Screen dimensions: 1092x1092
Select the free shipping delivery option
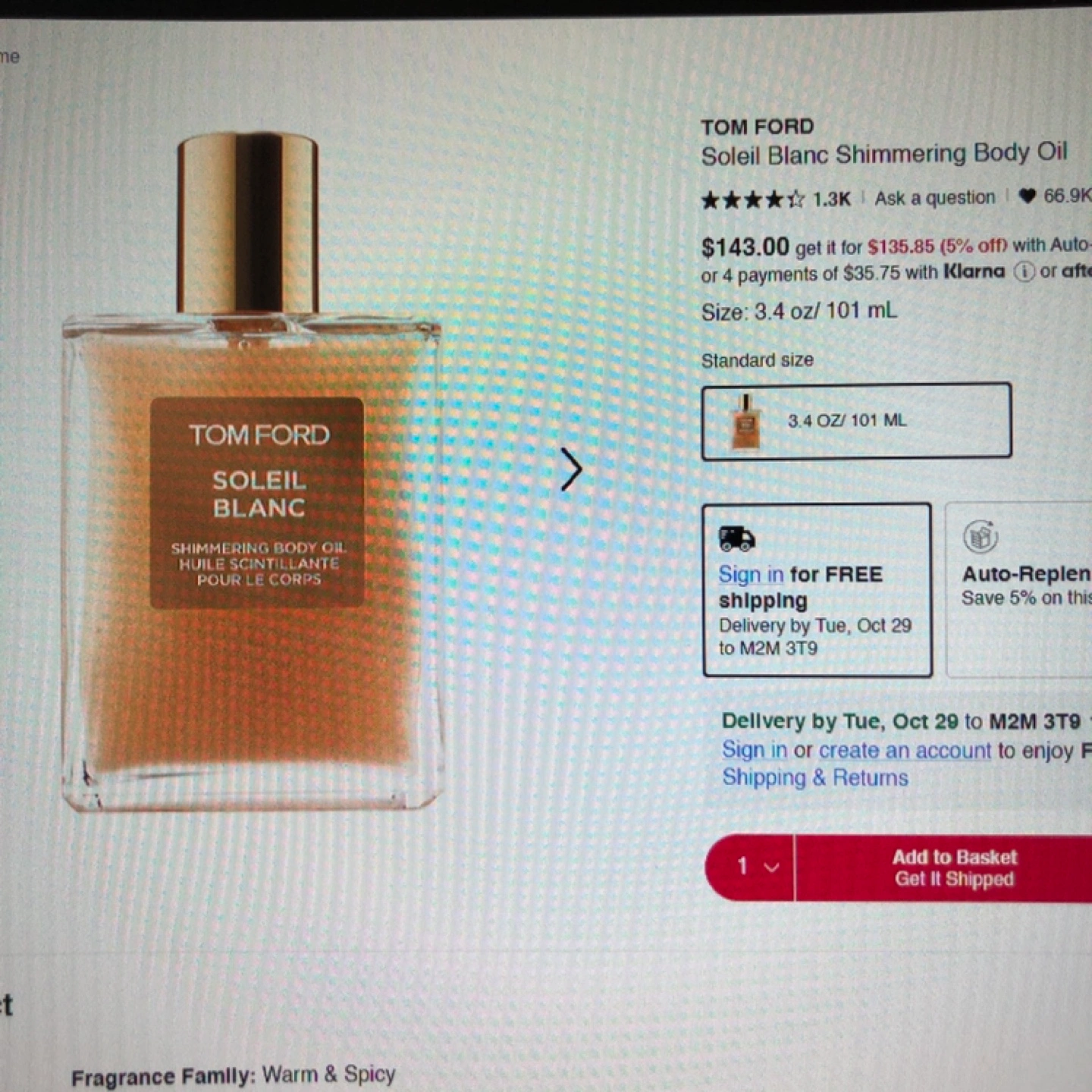tap(817, 589)
